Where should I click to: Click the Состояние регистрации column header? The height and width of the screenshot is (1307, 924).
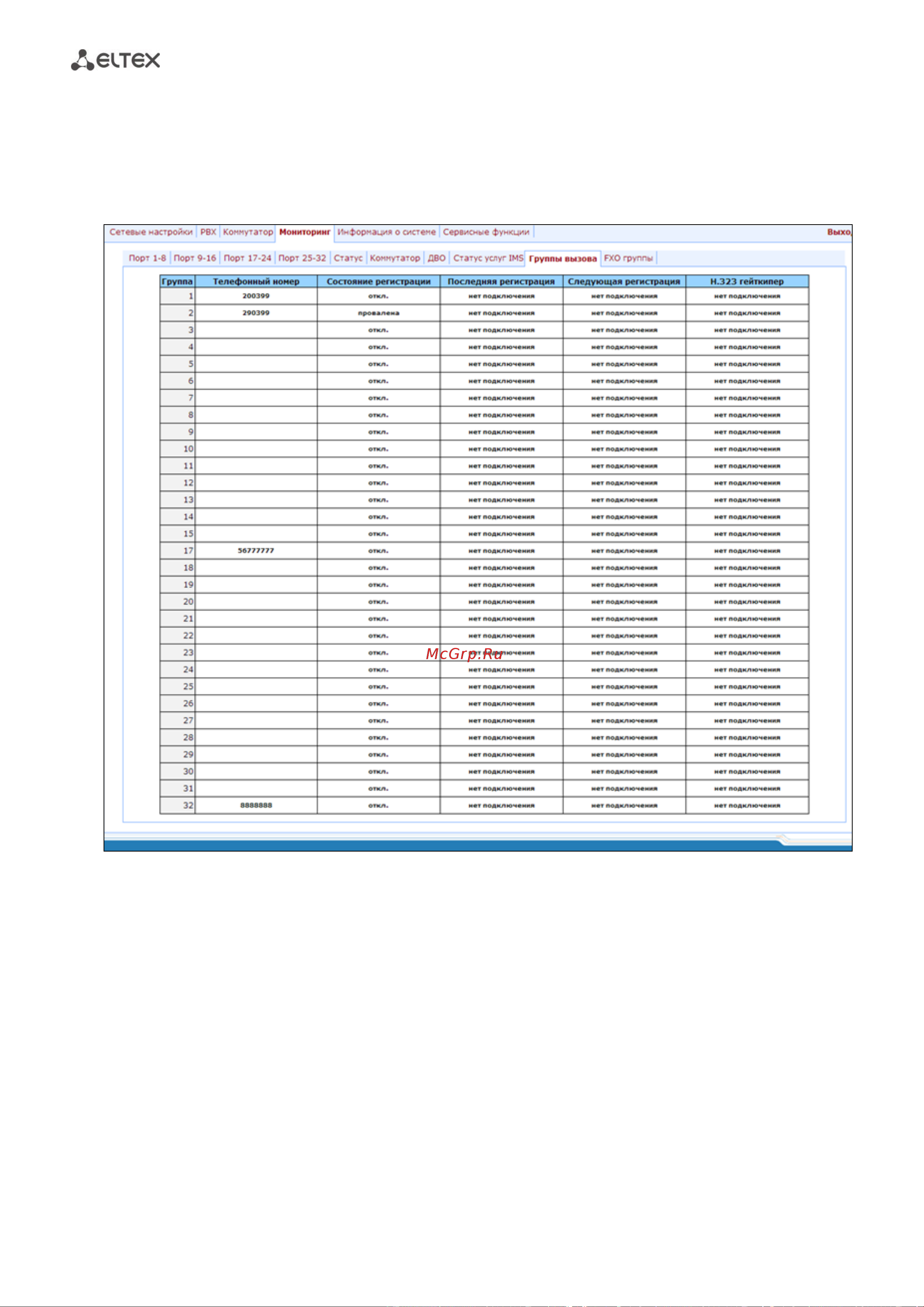379,282
